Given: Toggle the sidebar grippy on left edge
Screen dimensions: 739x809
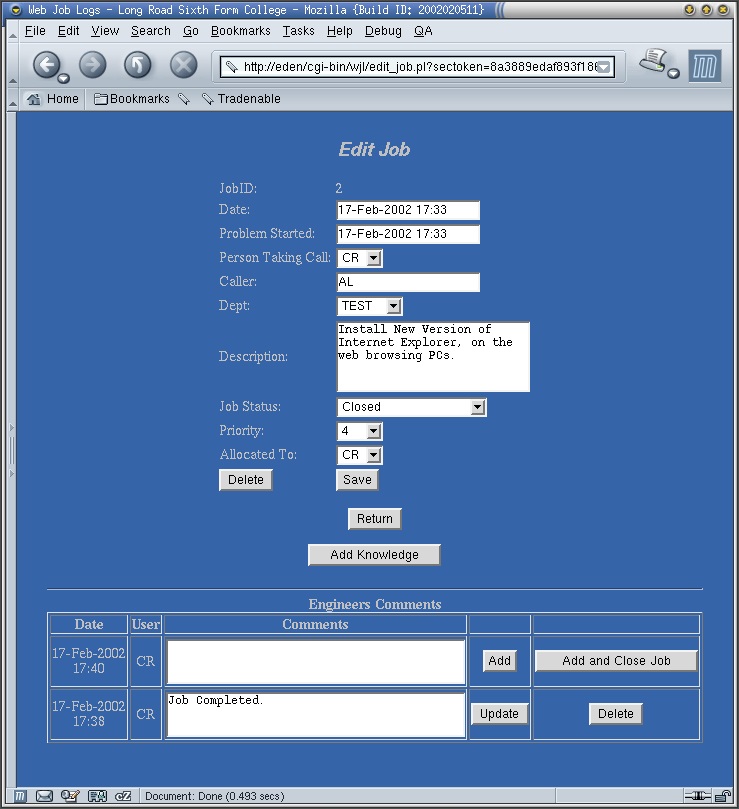Looking at the screenshot, I should pos(11,450).
